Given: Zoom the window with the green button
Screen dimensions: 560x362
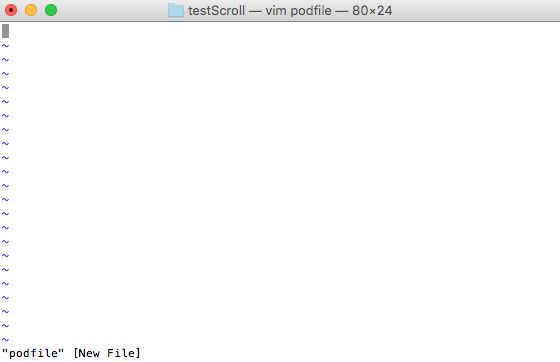Looking at the screenshot, I should [51, 10].
